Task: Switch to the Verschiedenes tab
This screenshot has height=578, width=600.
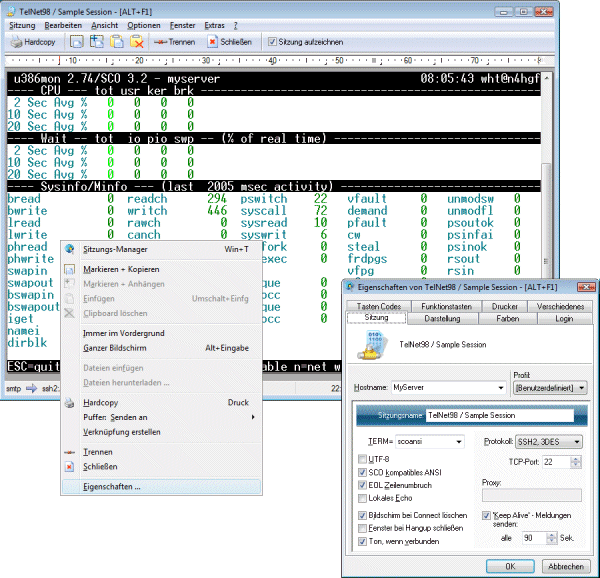Action: (x=560, y=306)
